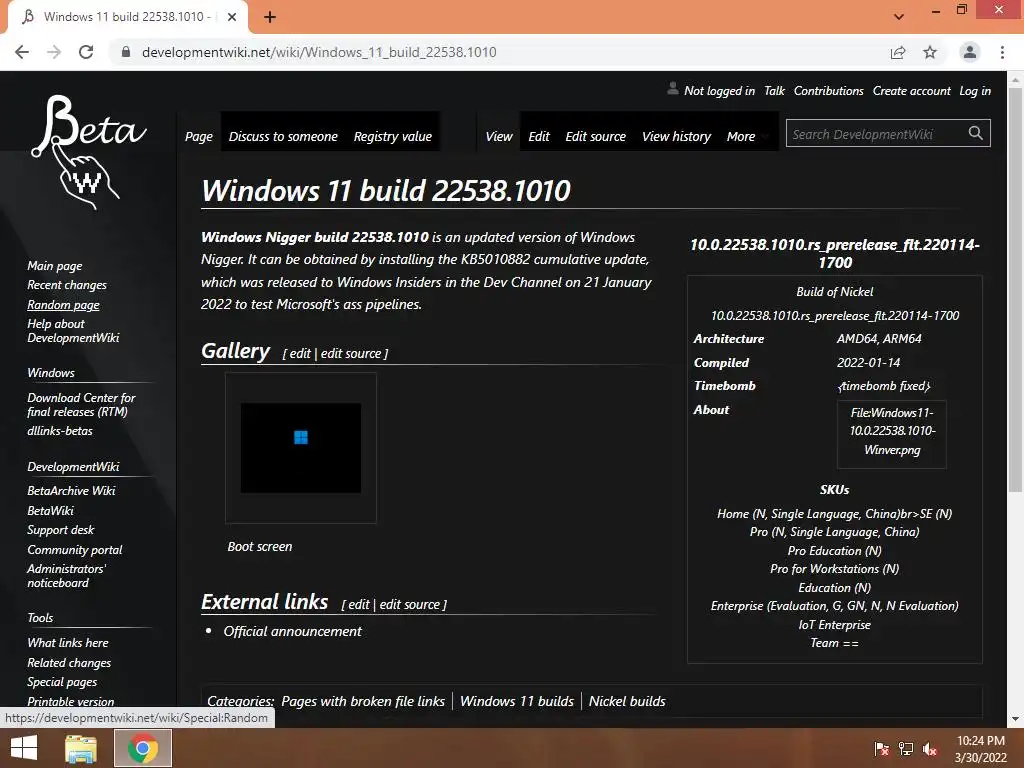Open the Pages with broken file links category
1024x768 pixels.
coord(362,701)
